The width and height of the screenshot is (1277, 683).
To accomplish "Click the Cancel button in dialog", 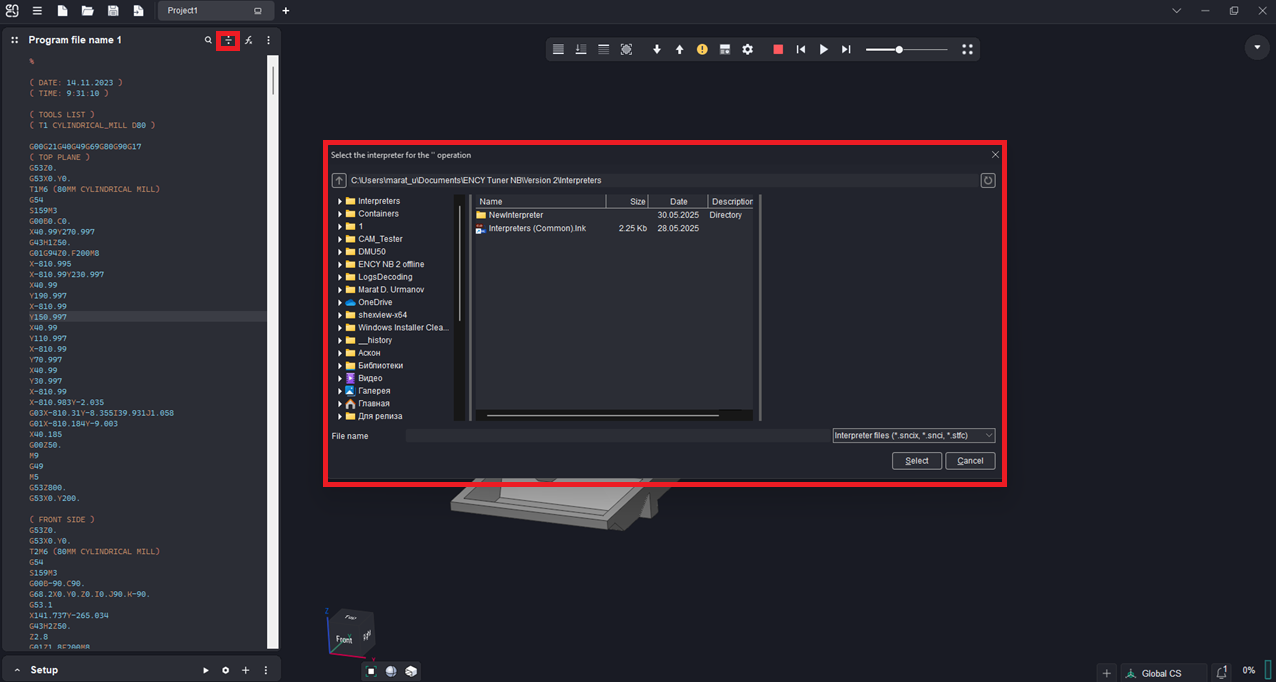I will (x=969, y=461).
